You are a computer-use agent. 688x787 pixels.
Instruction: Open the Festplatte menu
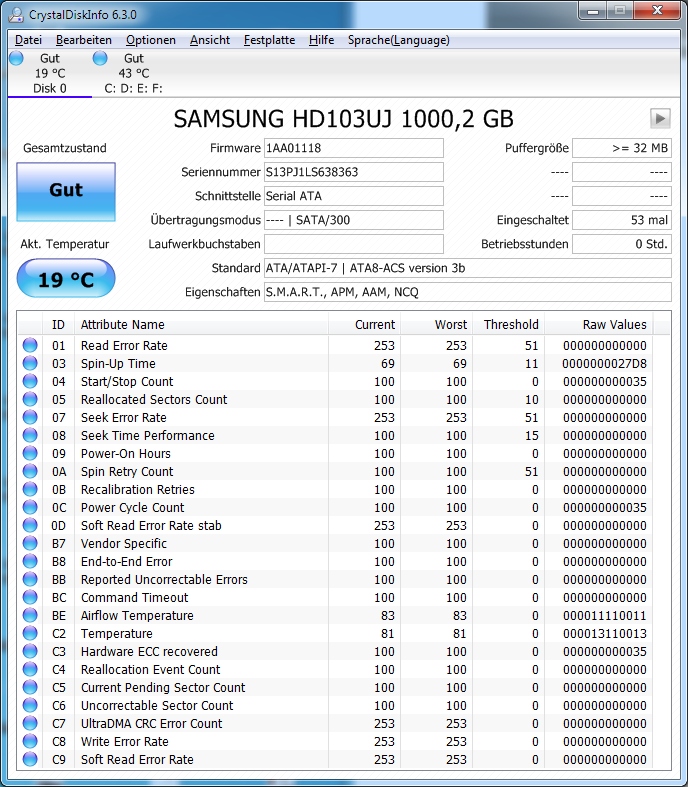tap(269, 40)
